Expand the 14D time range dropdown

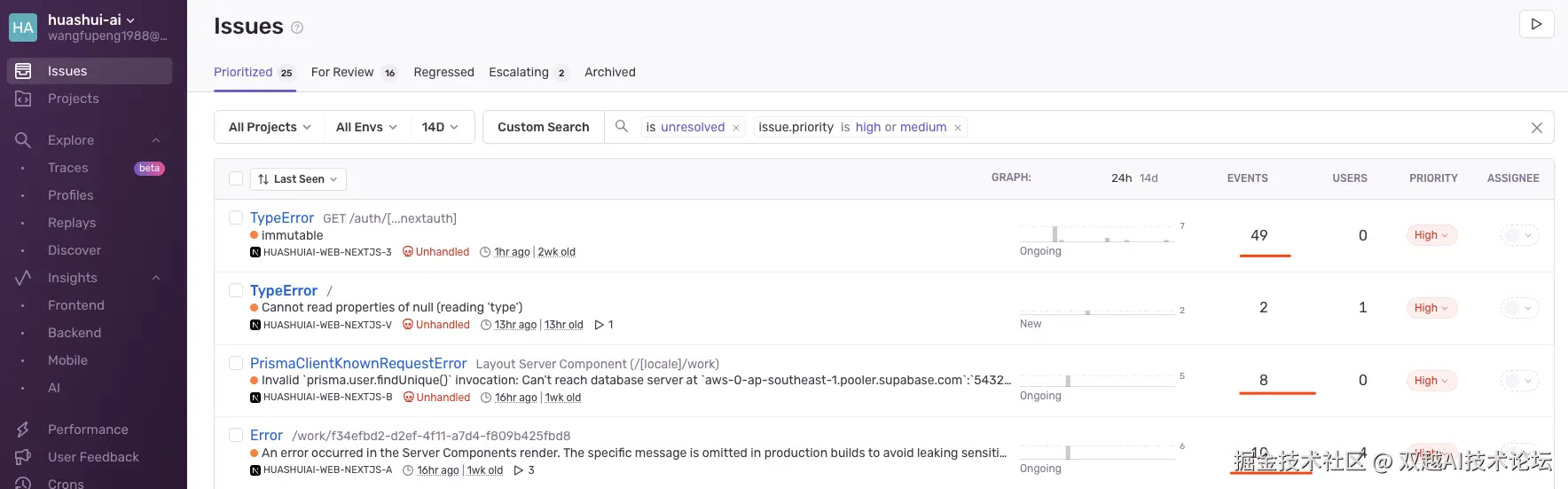pyautogui.click(x=440, y=127)
